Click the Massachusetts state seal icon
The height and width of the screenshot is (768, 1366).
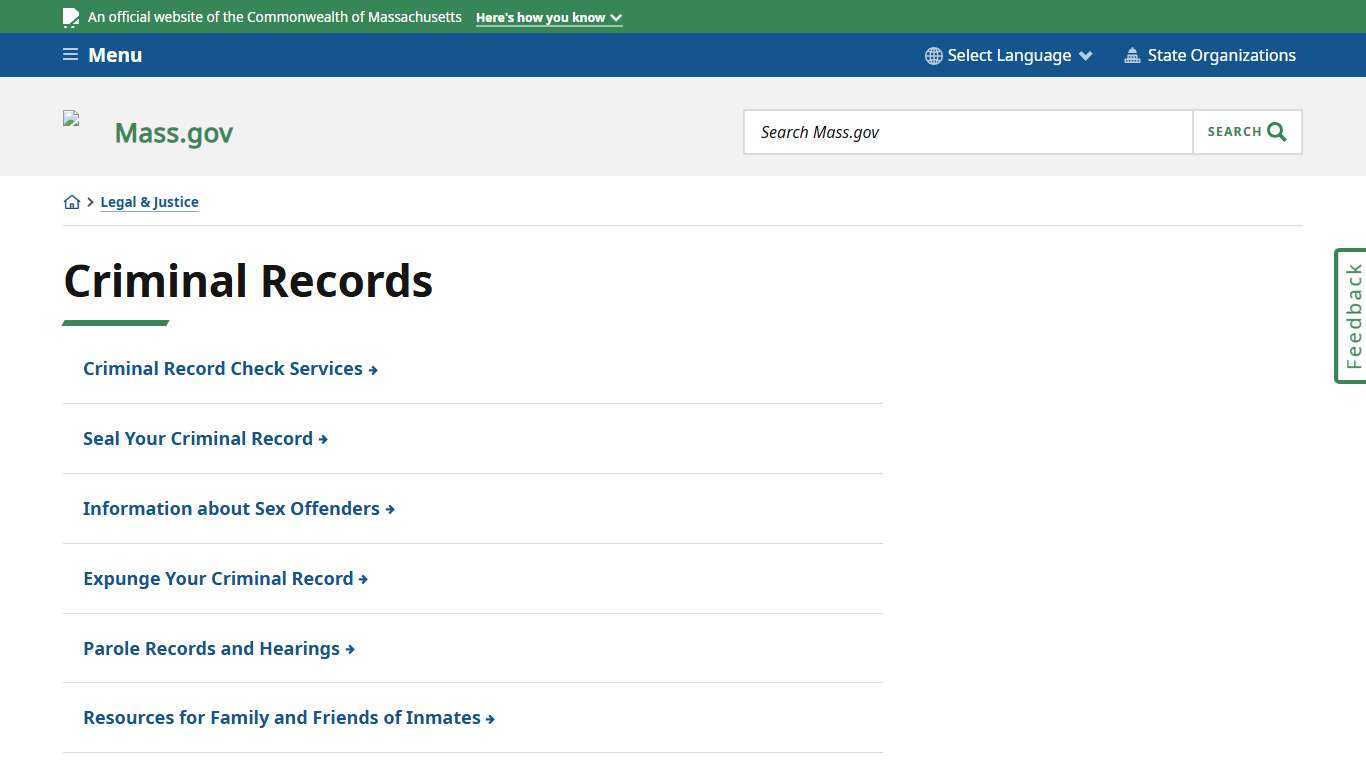pos(70,16)
